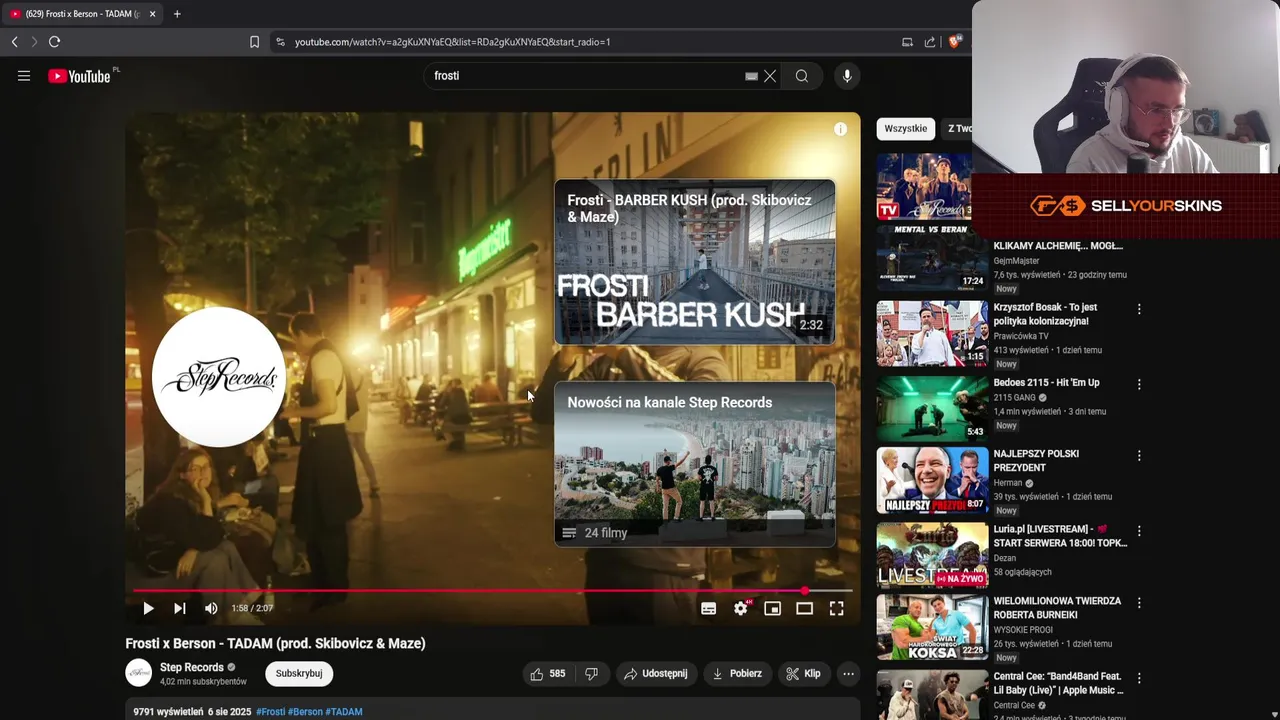1280x720 pixels.
Task: Open the 'KLIKAMY ALCHEMIĘ' video thumbnail
Action: [932, 258]
